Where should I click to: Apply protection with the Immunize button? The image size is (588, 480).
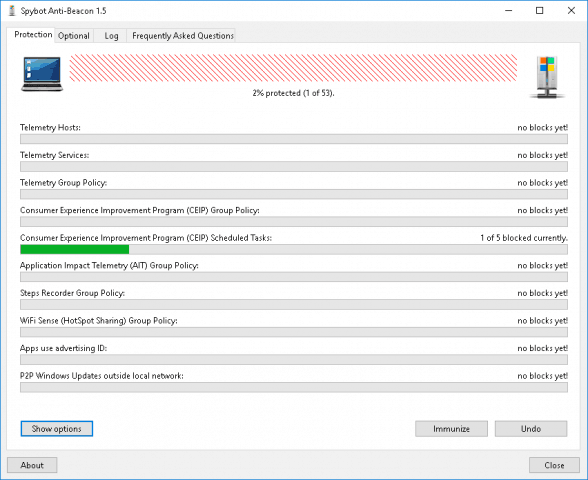point(451,429)
